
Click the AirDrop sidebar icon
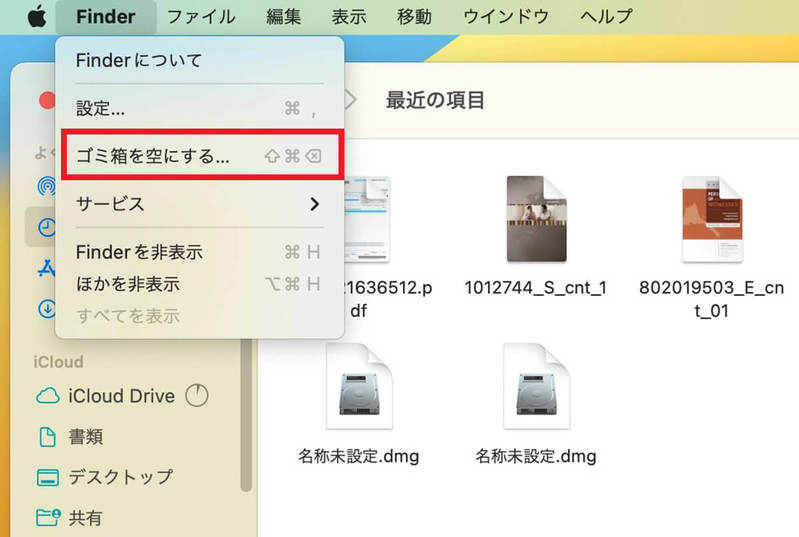click(x=46, y=186)
